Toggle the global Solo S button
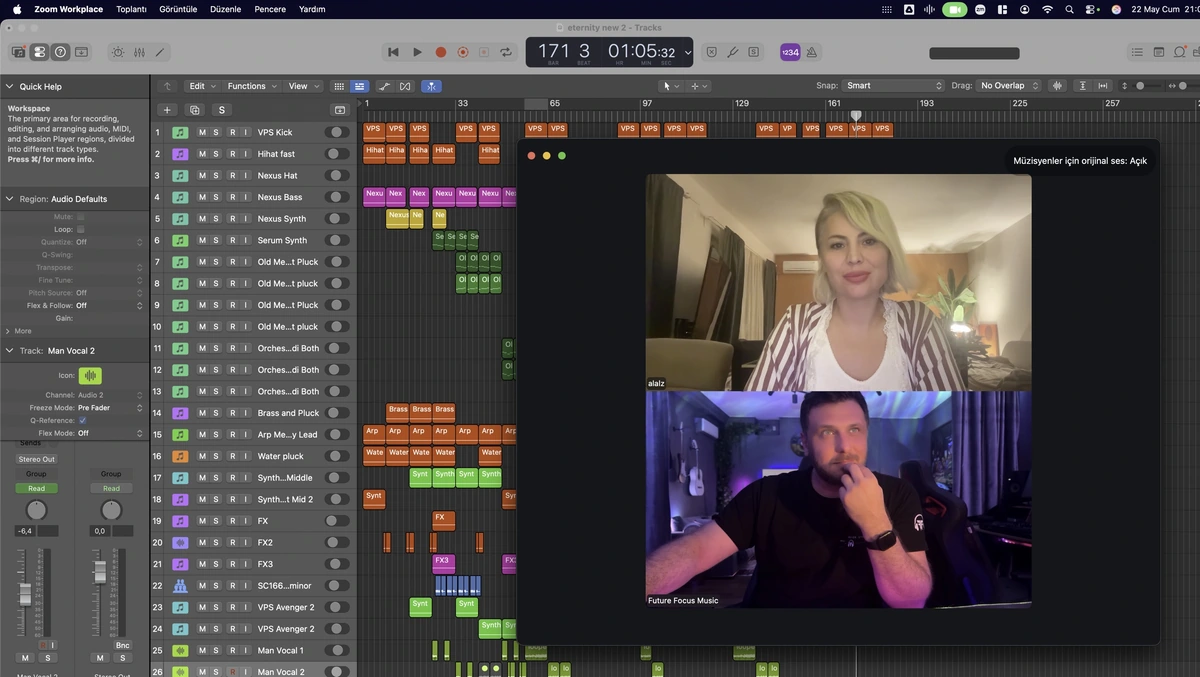This screenshot has height=677, width=1200. coord(753,52)
